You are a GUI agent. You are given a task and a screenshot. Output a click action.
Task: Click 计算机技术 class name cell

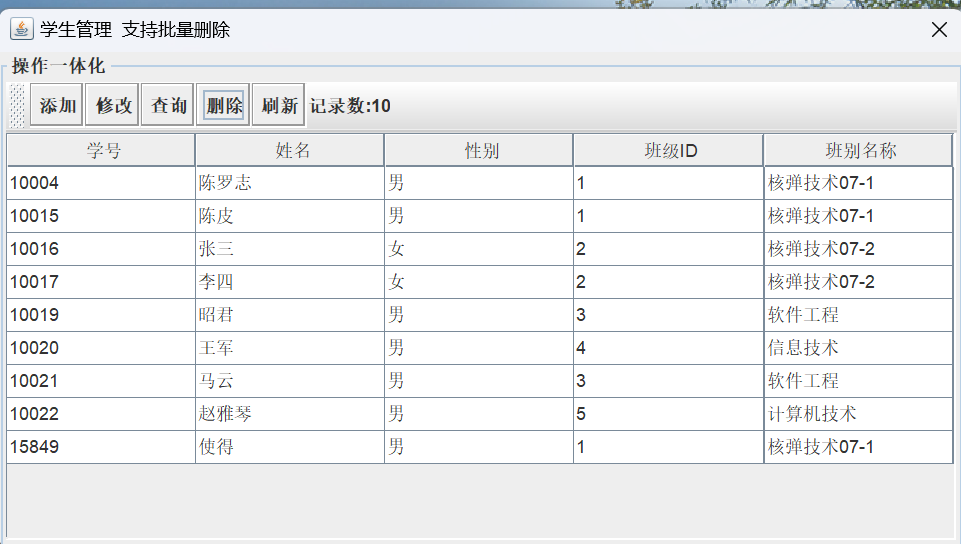point(859,415)
